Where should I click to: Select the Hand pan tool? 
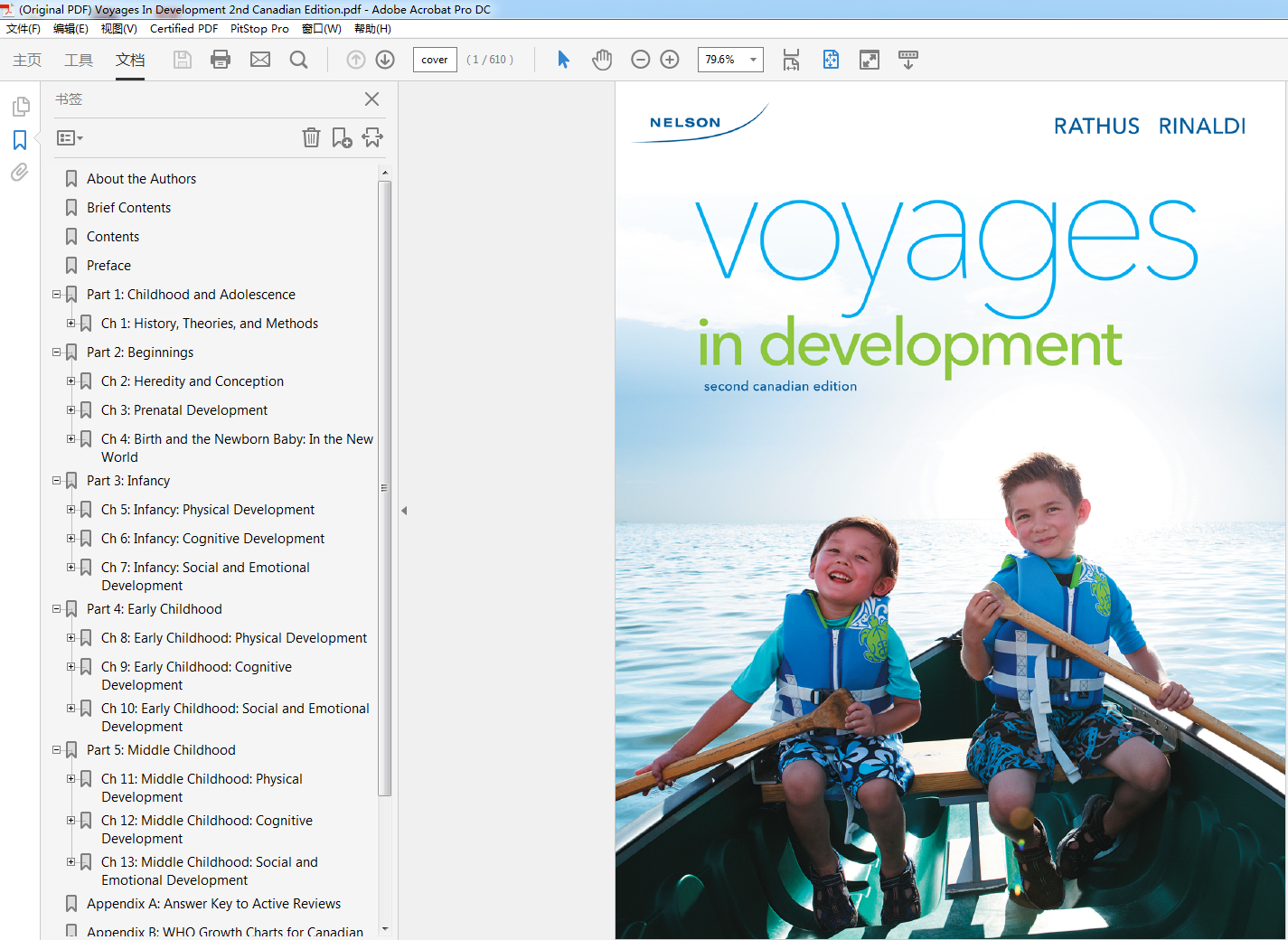(x=602, y=60)
